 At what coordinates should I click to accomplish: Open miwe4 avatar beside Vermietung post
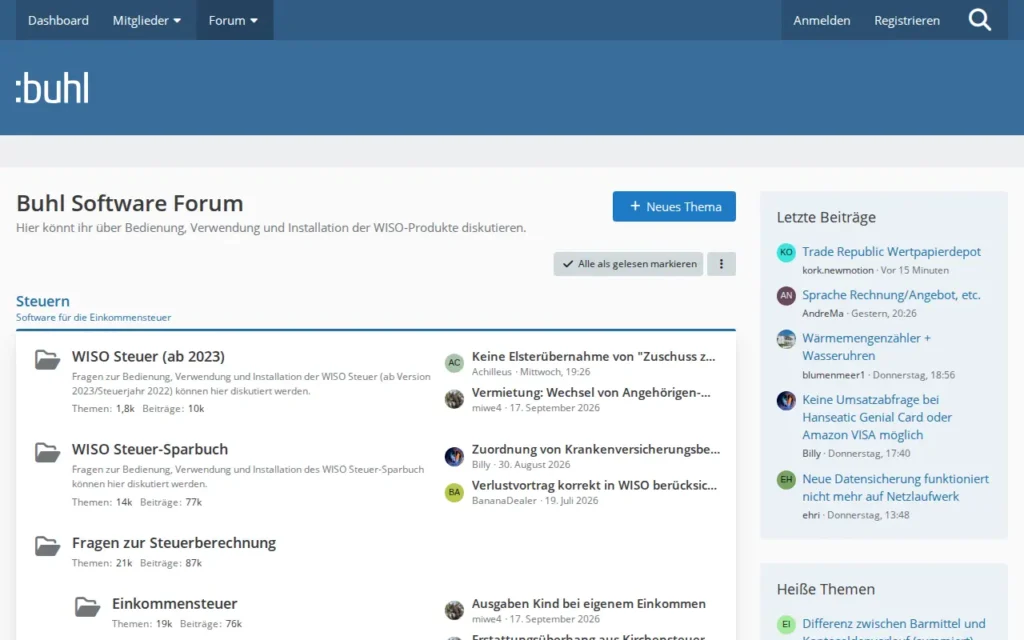[x=454, y=398]
